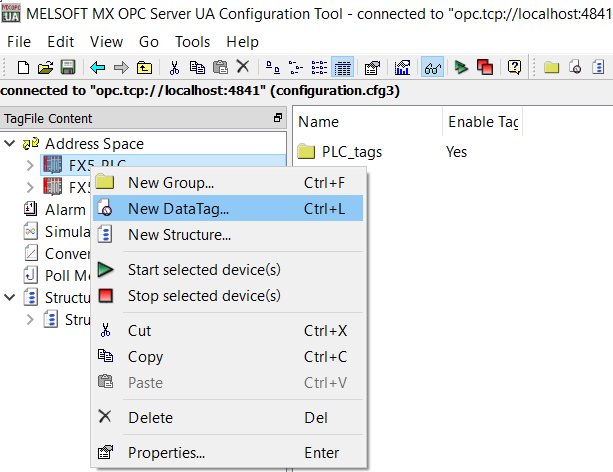Go back with the left arrow icon
Viewport: 613px width, 472px height.
pos(98,68)
